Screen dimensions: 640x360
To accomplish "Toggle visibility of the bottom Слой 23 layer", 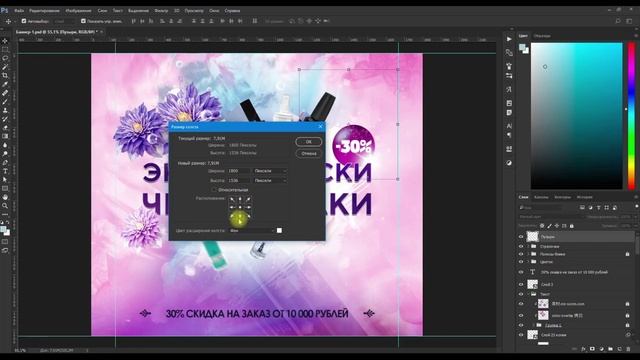I will click(521, 335).
